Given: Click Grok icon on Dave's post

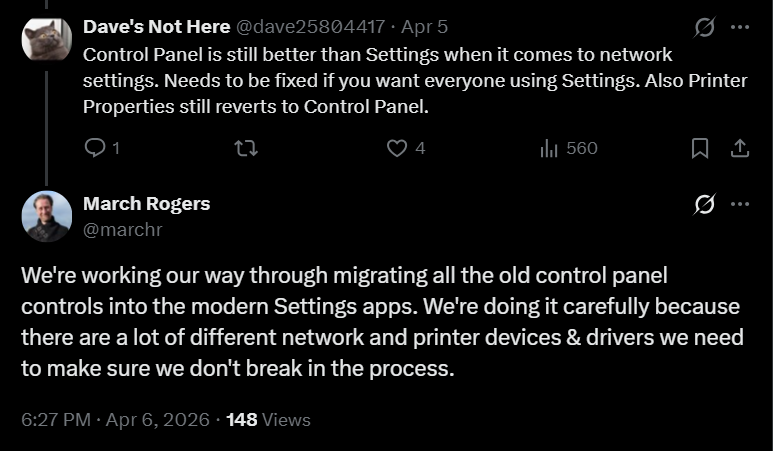Looking at the screenshot, I should point(704,27).
